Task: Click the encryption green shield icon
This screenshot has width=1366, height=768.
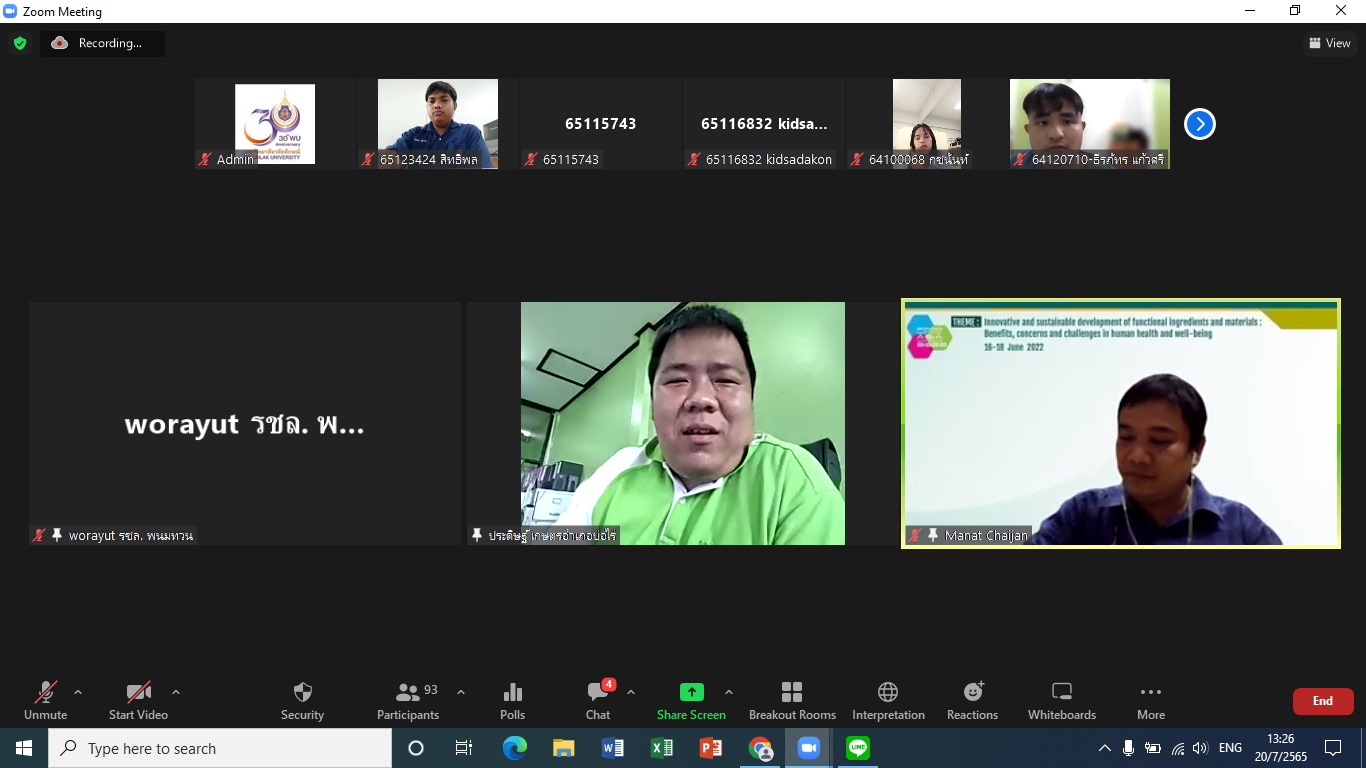Action: pos(20,43)
